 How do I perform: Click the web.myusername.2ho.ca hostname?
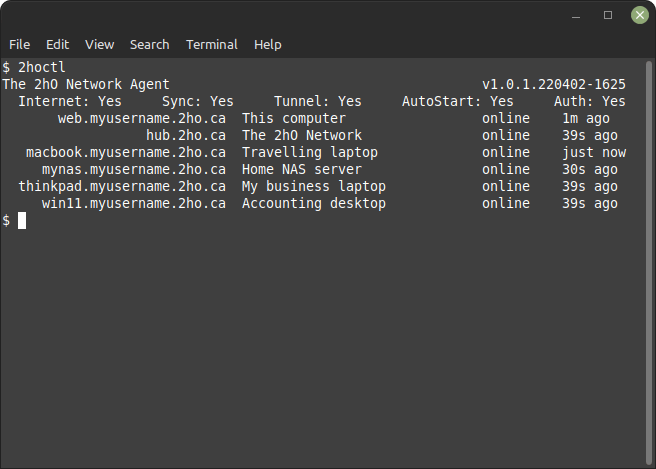pyautogui.click(x=141, y=118)
